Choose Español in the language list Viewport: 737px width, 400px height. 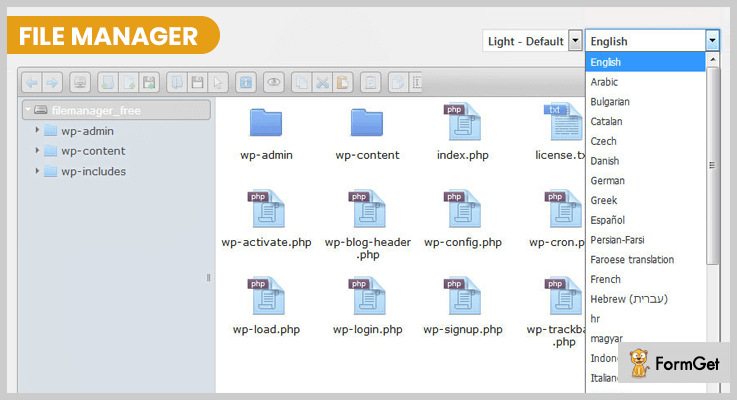[x=645, y=220]
